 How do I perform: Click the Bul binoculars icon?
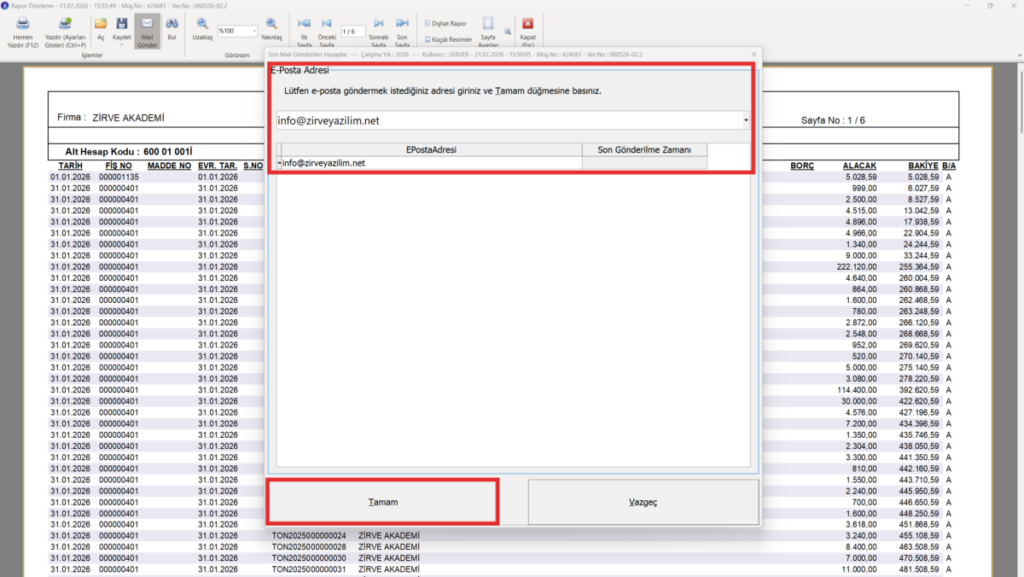(172, 24)
